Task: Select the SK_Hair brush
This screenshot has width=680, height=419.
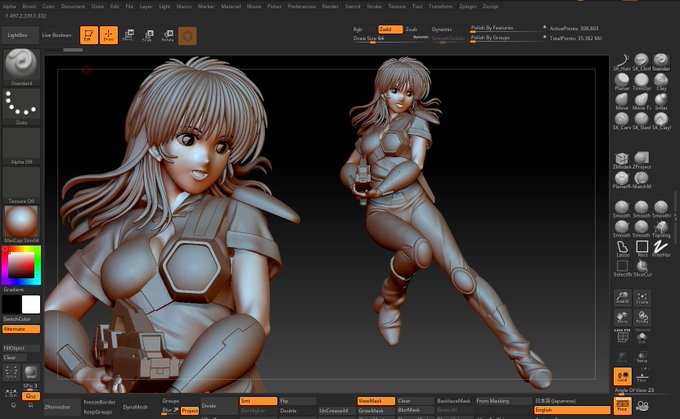Action: [x=622, y=62]
